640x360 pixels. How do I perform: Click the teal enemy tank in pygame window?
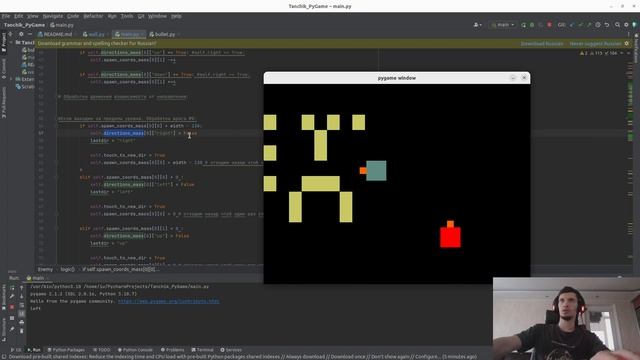tap(376, 171)
